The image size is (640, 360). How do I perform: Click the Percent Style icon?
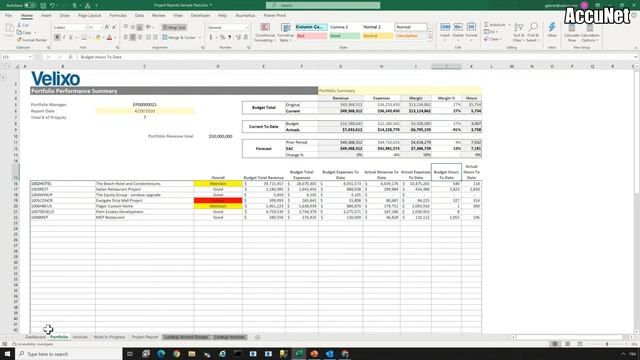[x=222, y=38]
